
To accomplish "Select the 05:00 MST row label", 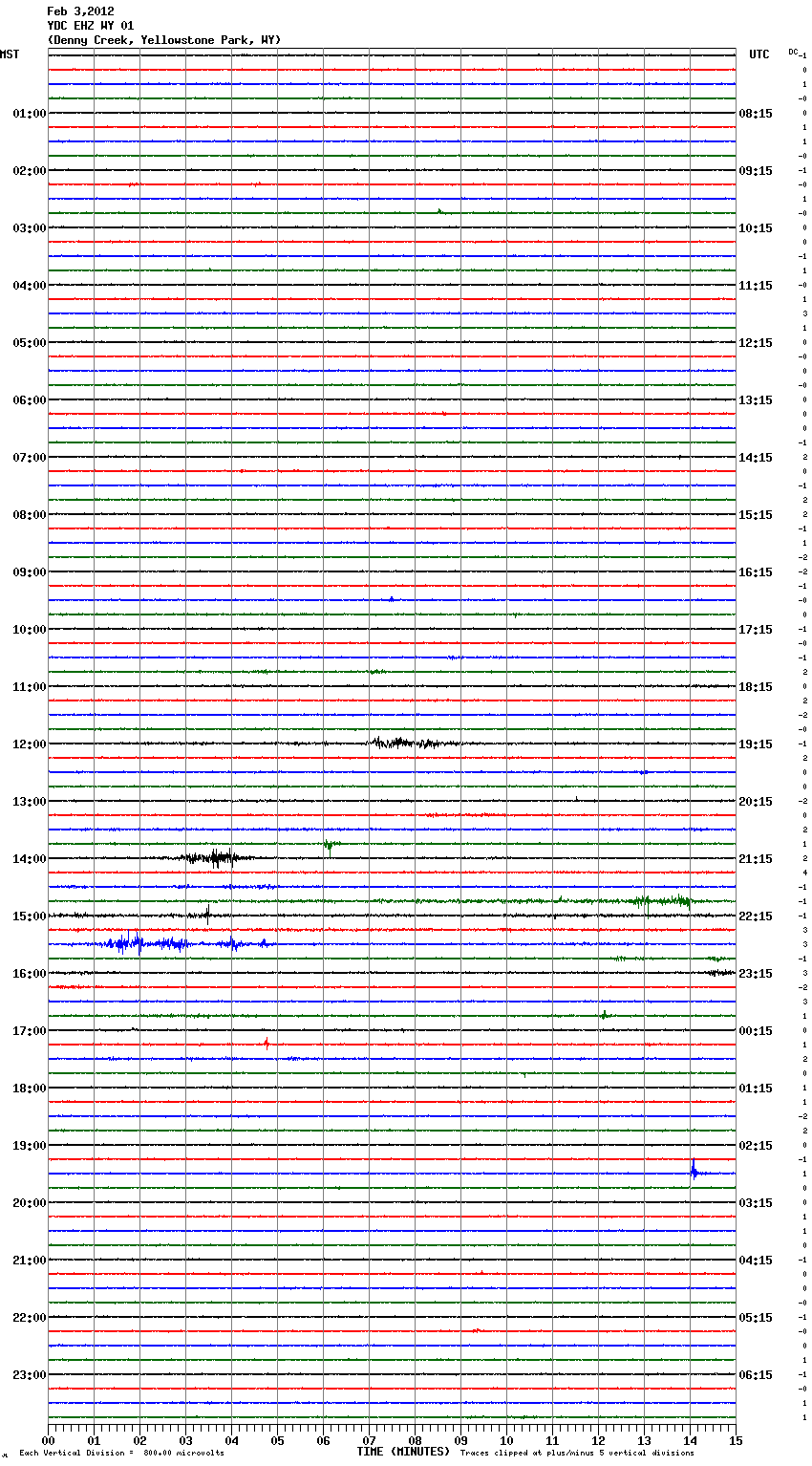I will pos(29,342).
